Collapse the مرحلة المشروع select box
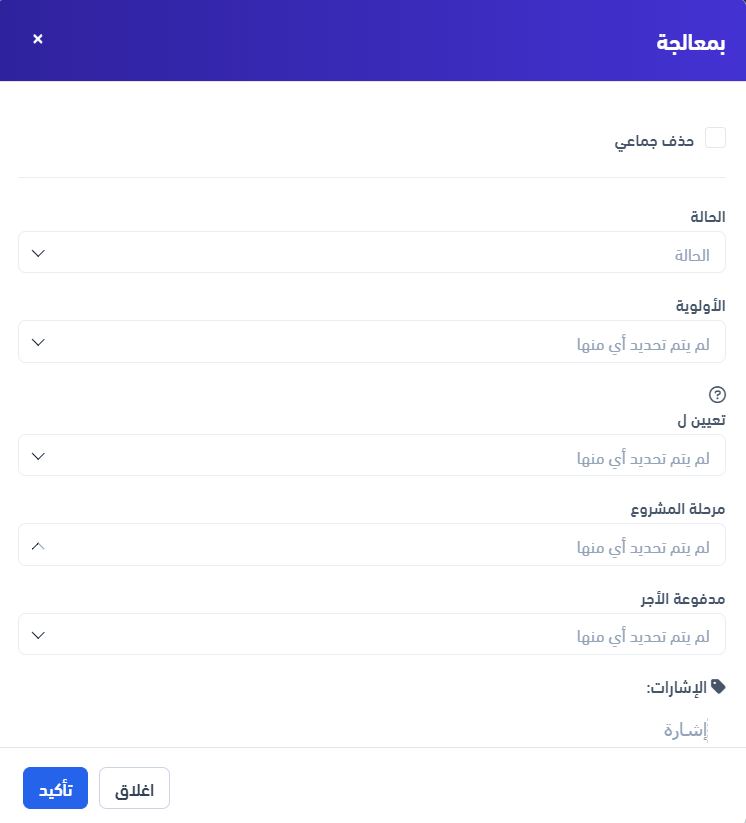 click(372, 546)
